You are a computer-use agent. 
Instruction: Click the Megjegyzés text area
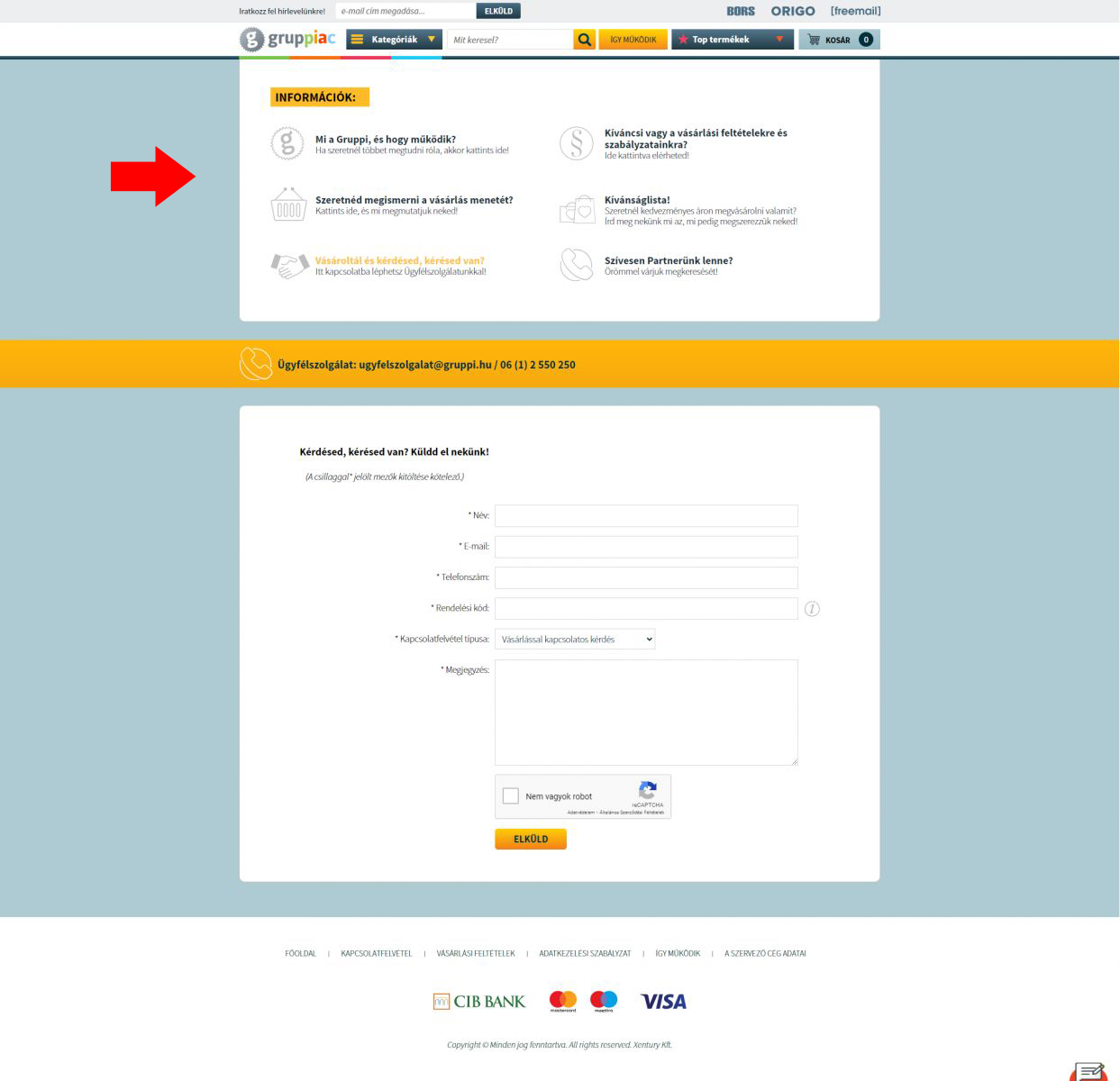click(646, 713)
